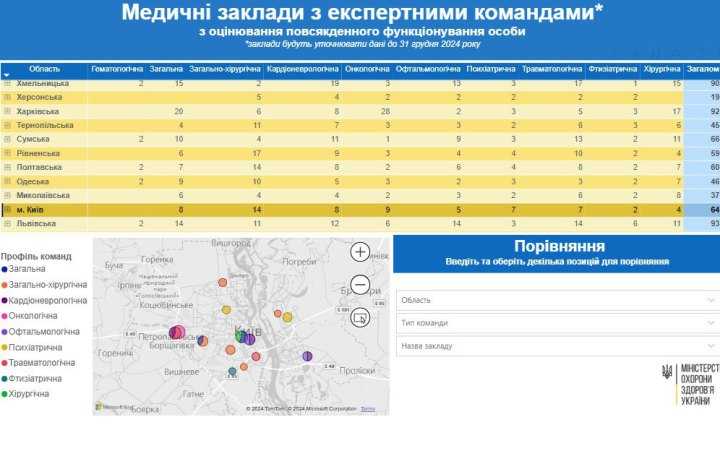Click Сумська Травматологічна value 13
This screenshot has height=450, width=720.
[578, 139]
